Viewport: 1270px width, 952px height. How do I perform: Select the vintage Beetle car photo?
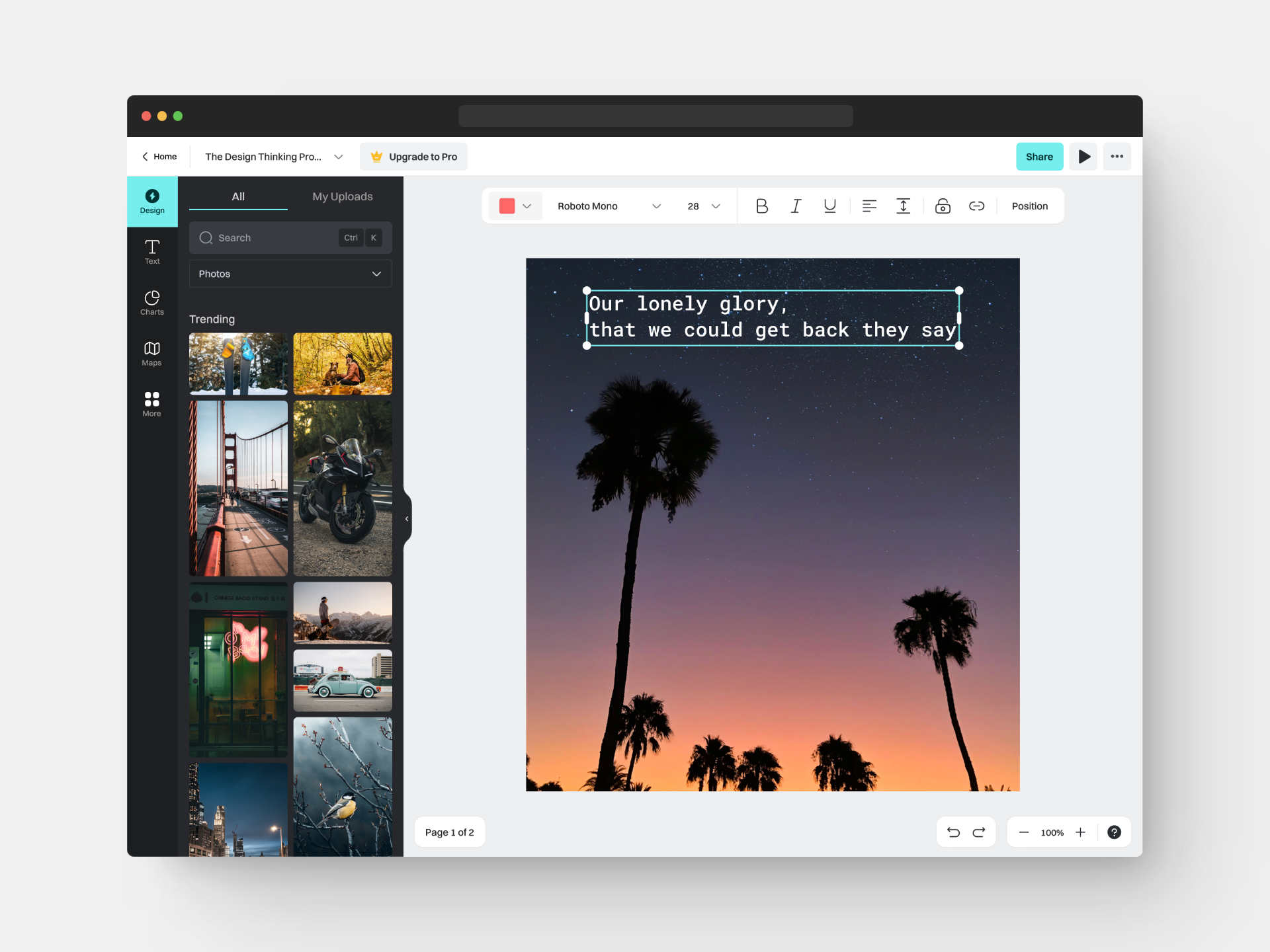pyautogui.click(x=343, y=680)
